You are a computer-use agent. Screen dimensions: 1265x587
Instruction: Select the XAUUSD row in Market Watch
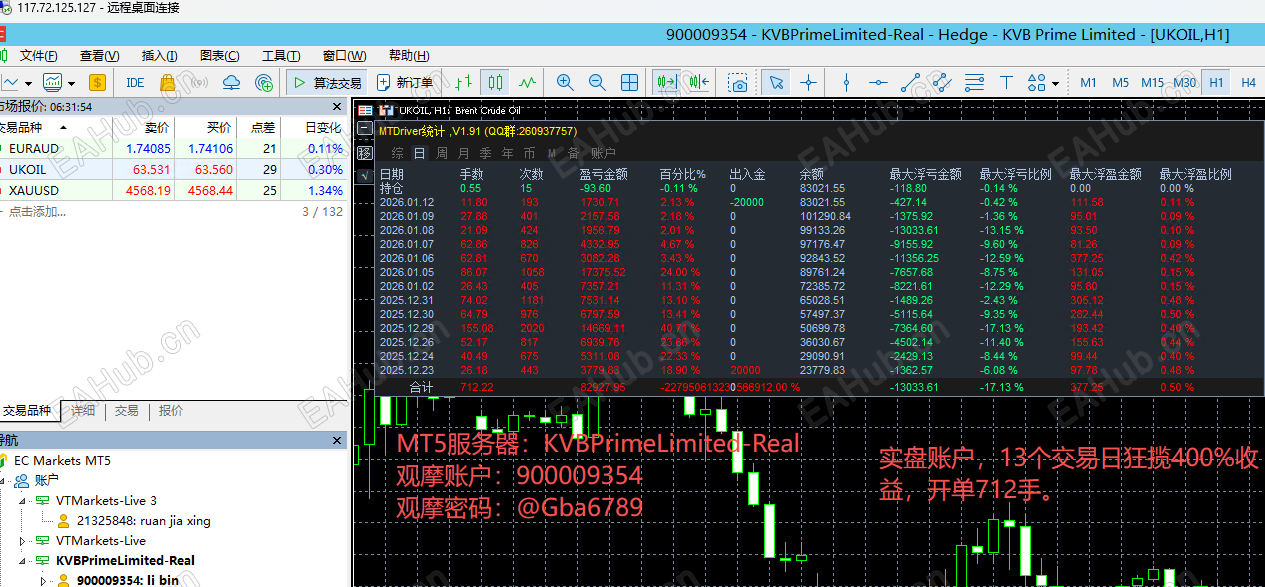point(174,190)
